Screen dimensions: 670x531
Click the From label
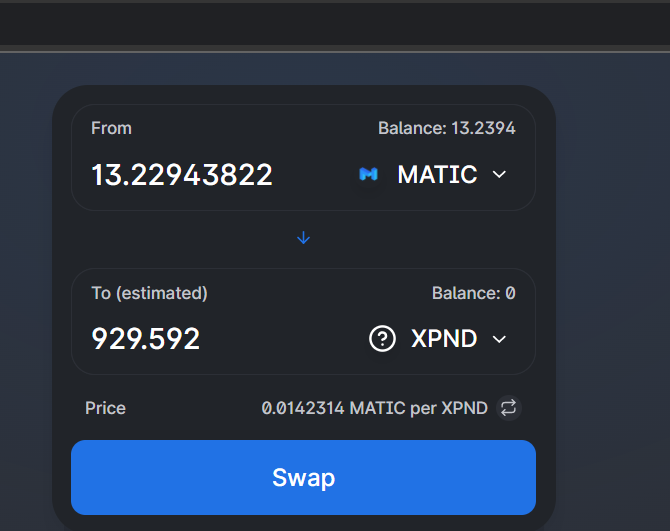pos(111,128)
